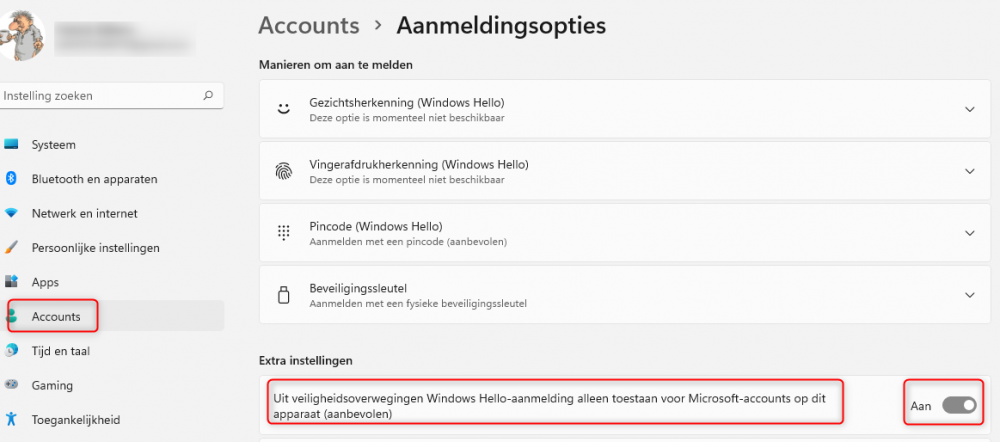Click the fingerprint recognition icon
The height and width of the screenshot is (442, 1000).
(284, 171)
